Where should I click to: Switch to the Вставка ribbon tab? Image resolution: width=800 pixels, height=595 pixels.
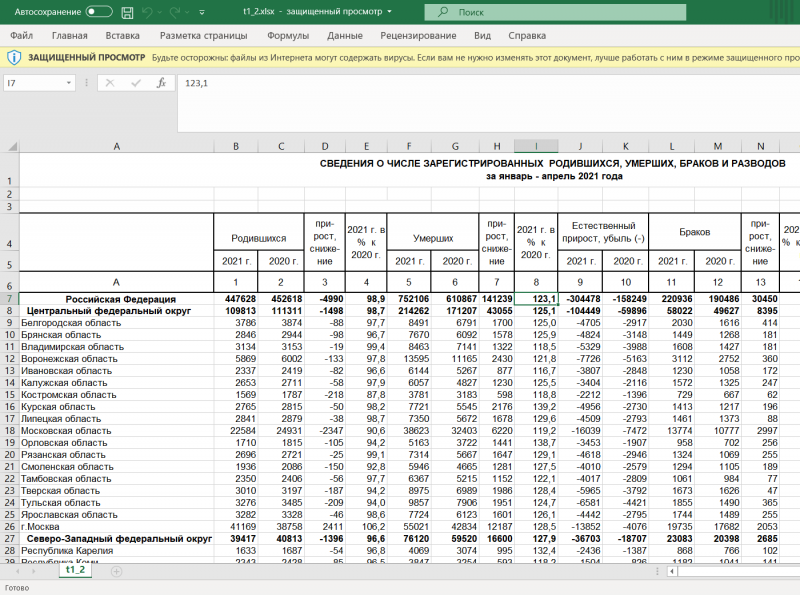(122, 36)
